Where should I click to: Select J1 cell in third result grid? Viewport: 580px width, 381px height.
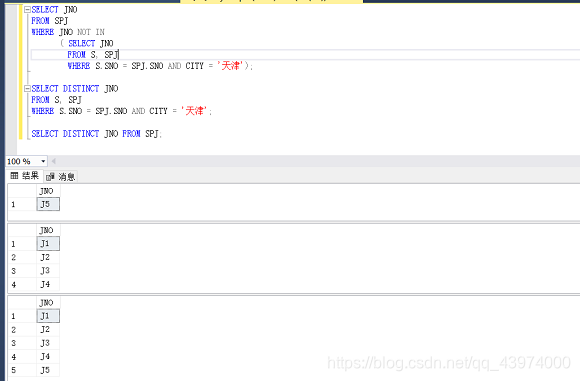pyautogui.click(x=48, y=316)
